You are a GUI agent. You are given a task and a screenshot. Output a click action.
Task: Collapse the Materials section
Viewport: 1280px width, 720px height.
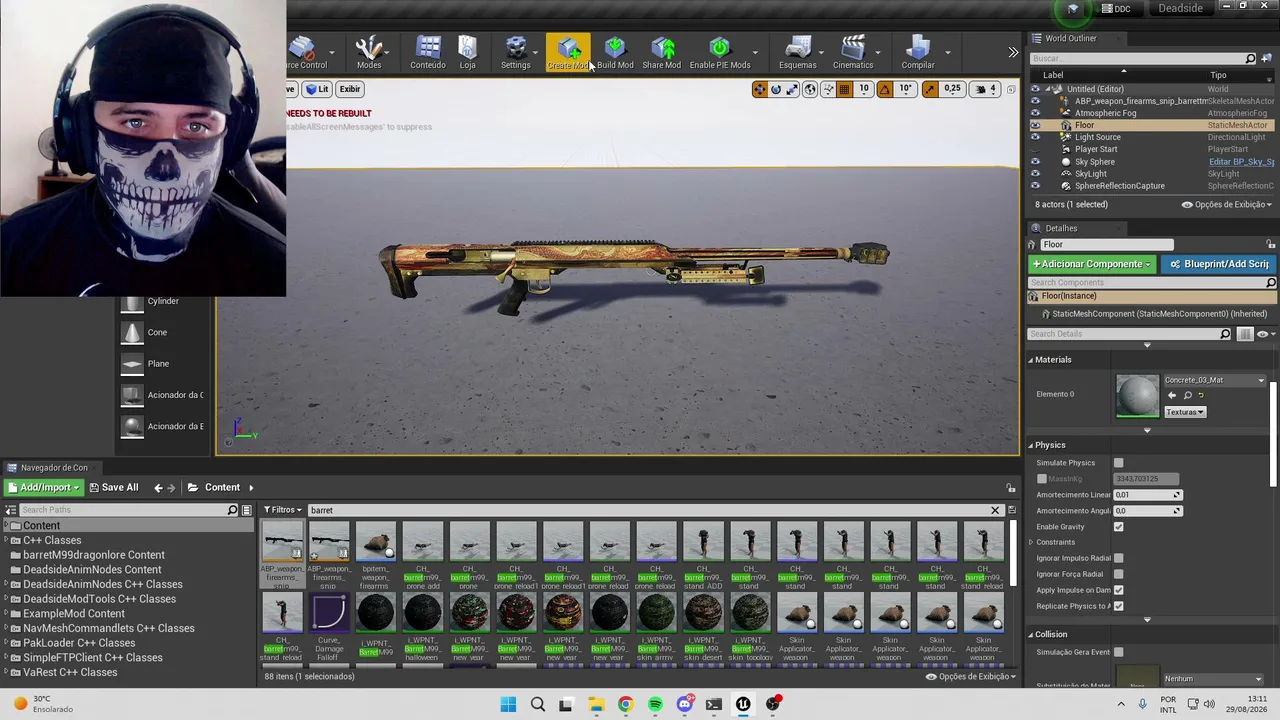click(x=1031, y=360)
